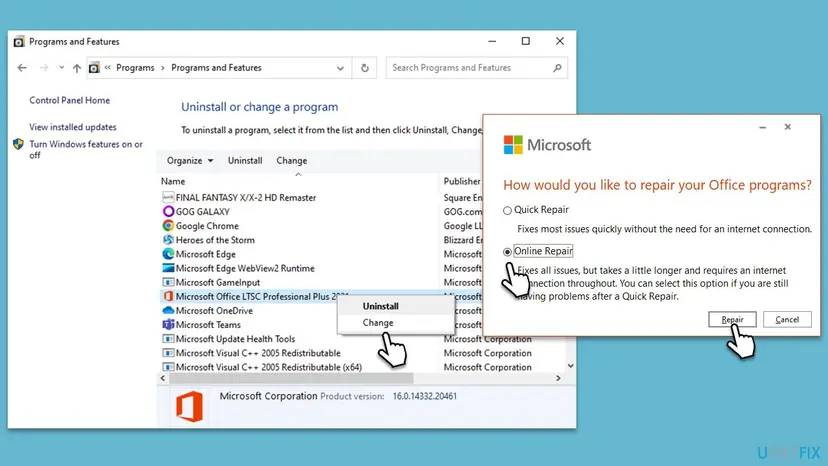
Task: Maximize the Programs and Features window
Action: point(525,41)
